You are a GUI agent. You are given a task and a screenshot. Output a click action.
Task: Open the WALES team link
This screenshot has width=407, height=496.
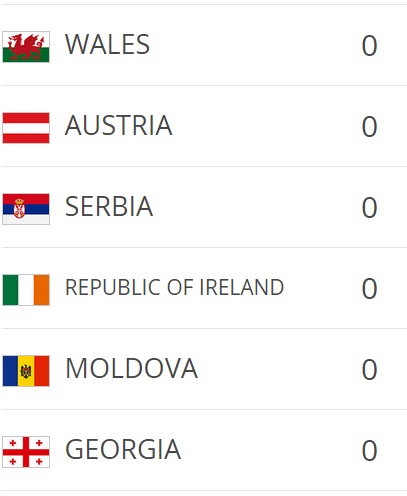tap(107, 44)
